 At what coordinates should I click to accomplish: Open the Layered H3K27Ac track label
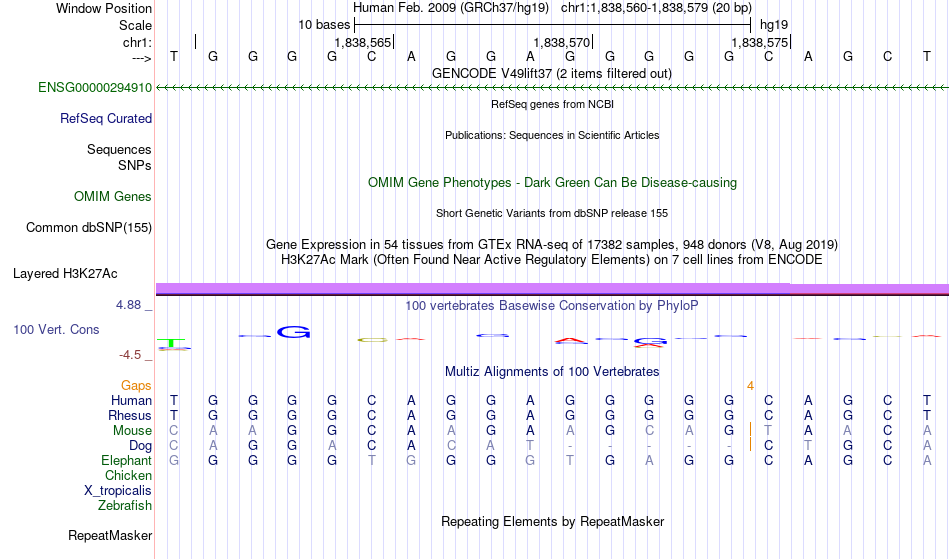65,274
